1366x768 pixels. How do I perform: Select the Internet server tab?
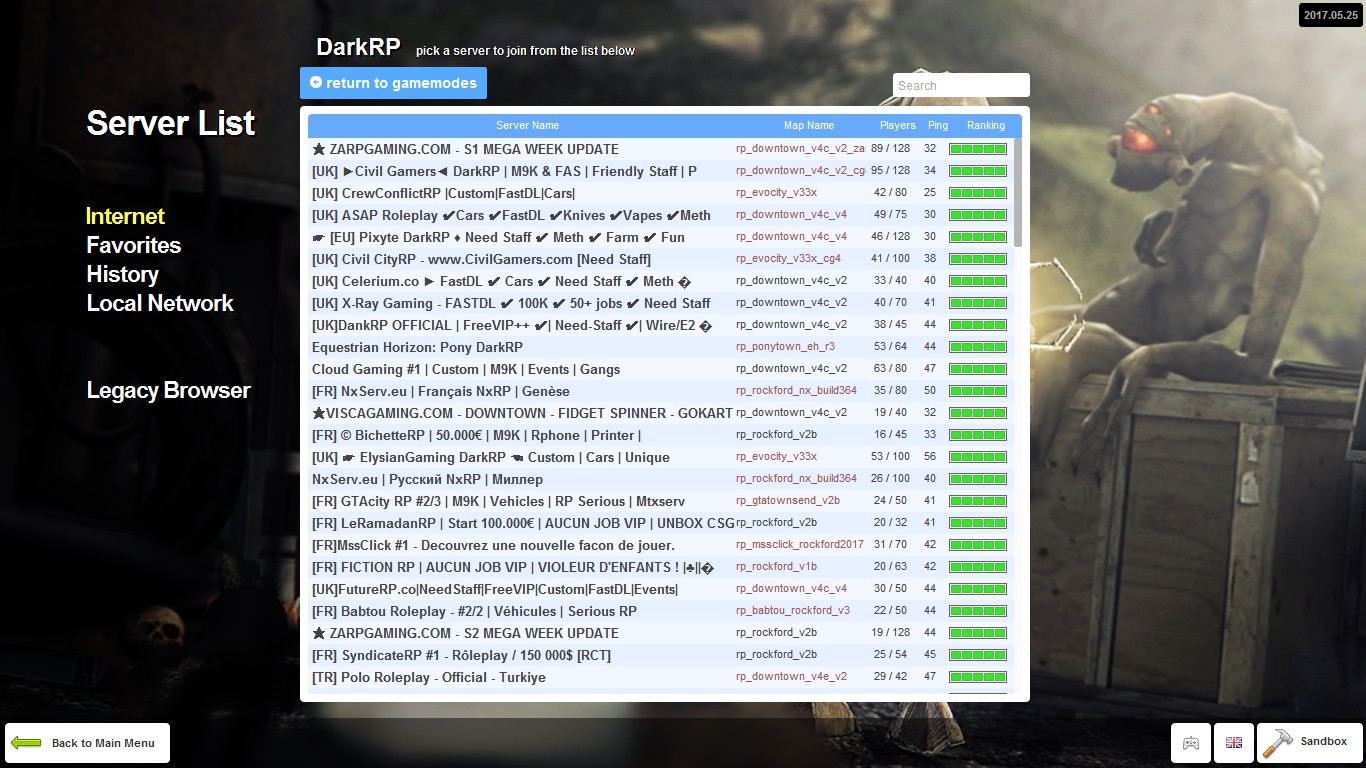(126, 216)
